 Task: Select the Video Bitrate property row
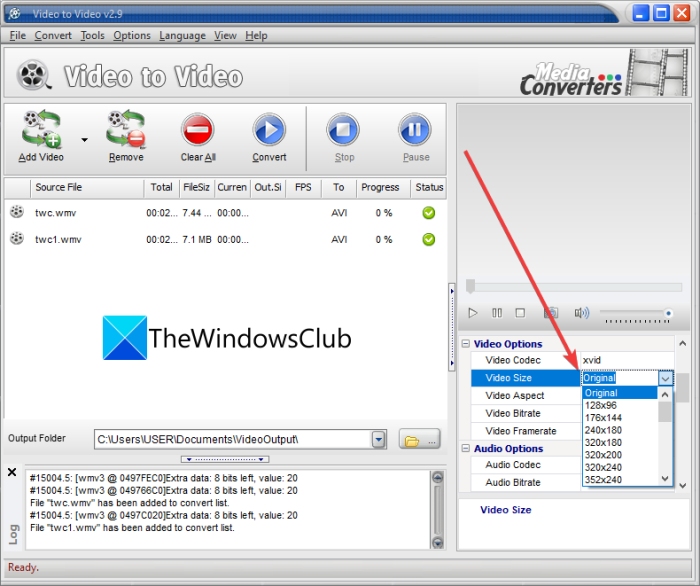tap(526, 413)
